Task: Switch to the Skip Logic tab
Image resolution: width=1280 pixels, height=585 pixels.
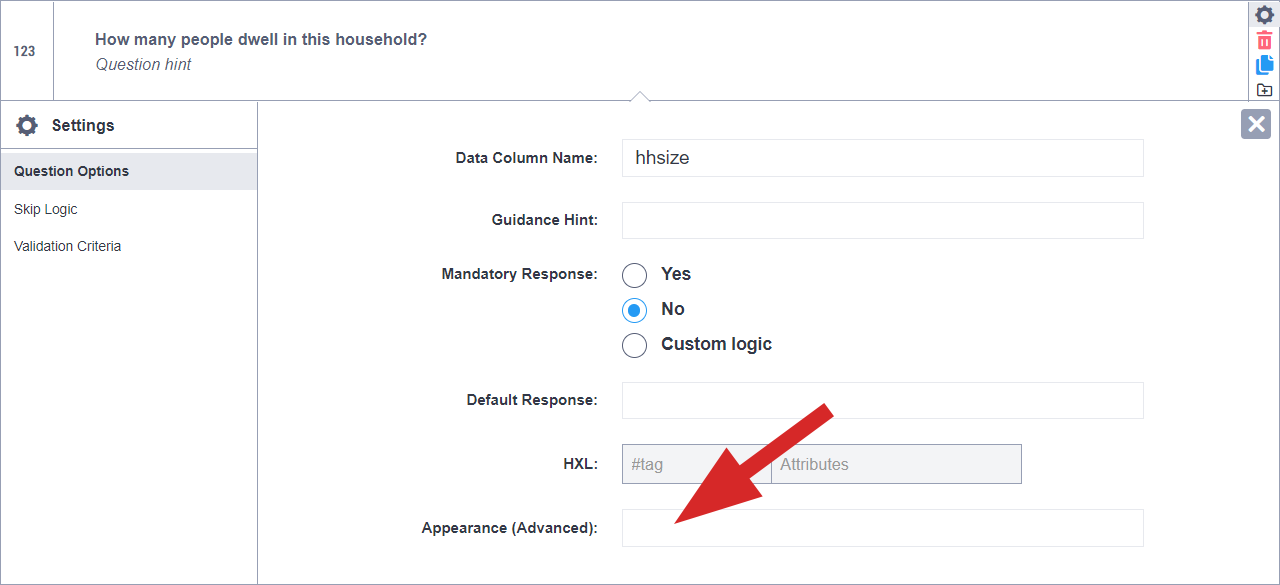Action: pos(46,209)
